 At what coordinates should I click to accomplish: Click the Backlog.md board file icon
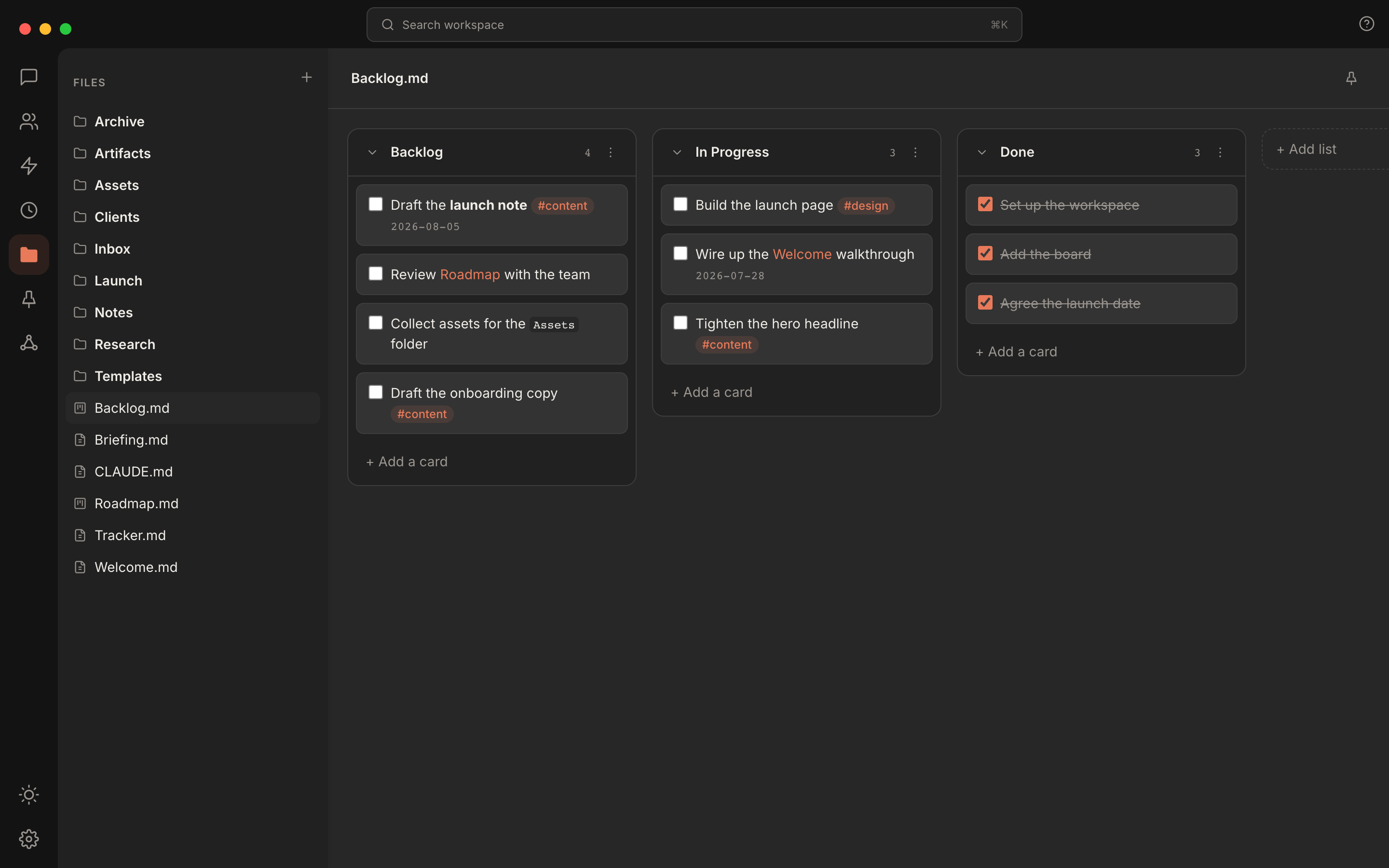[x=80, y=407]
